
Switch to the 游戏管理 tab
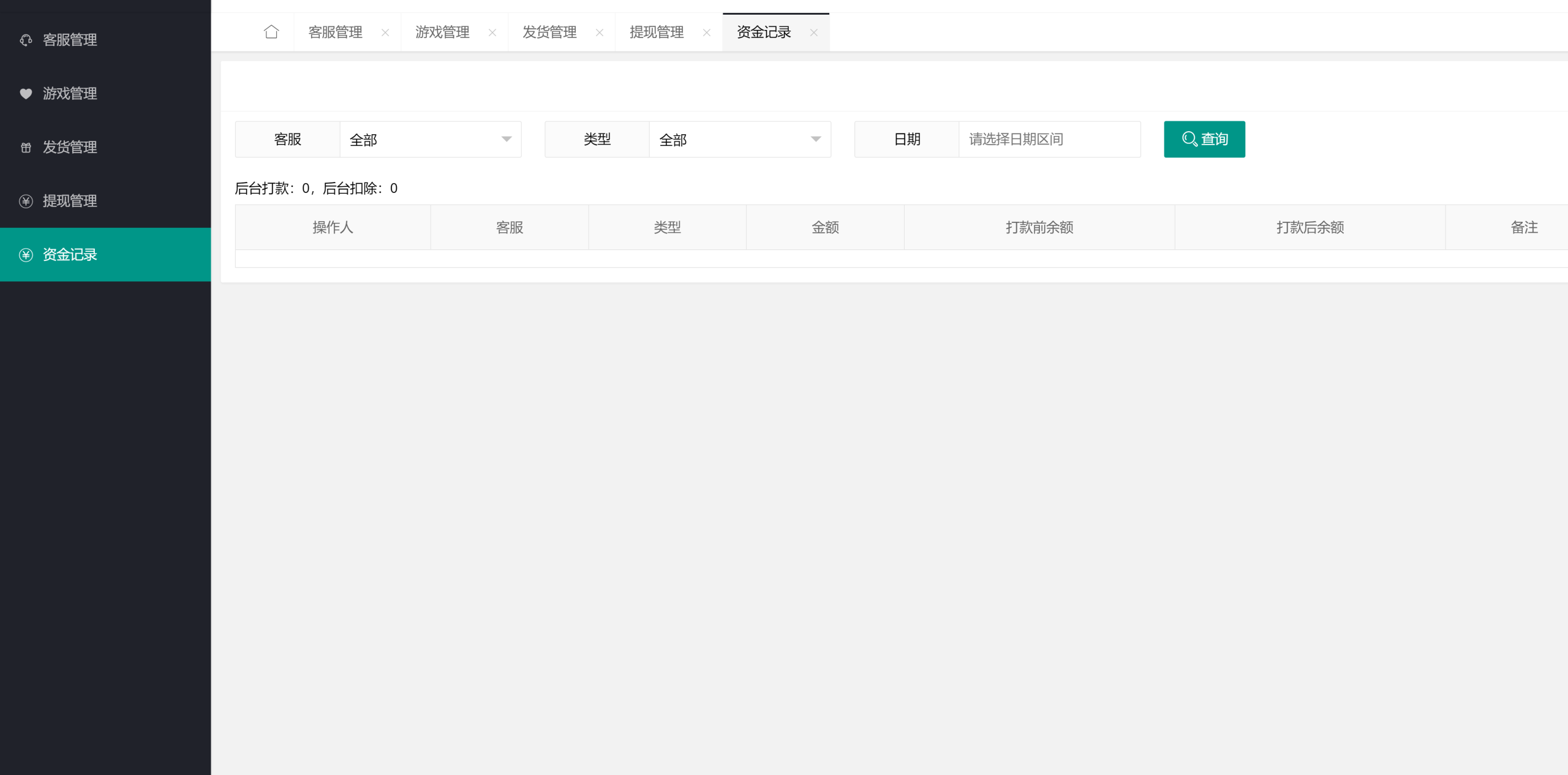click(x=442, y=32)
